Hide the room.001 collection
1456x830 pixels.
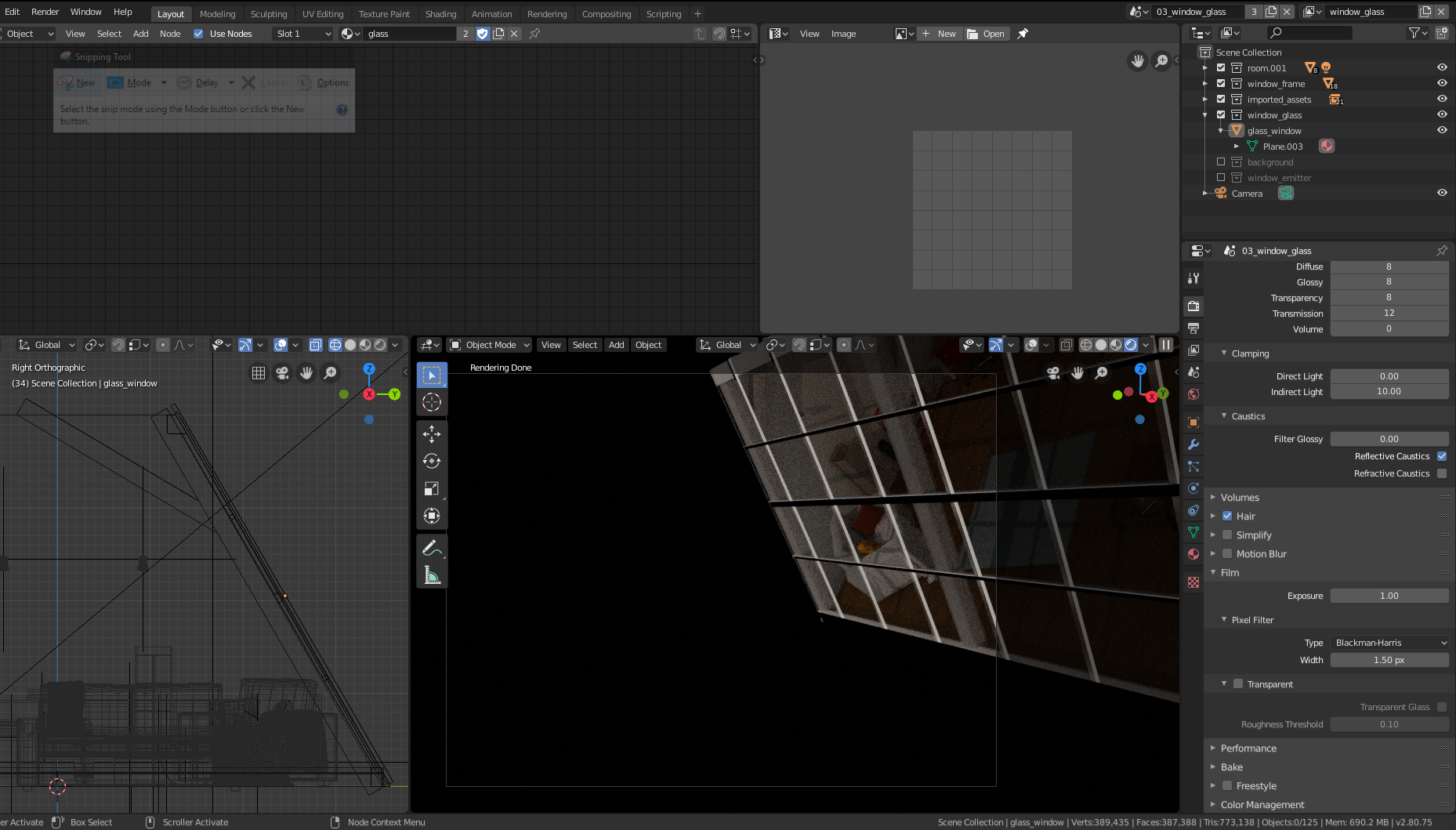[1442, 67]
